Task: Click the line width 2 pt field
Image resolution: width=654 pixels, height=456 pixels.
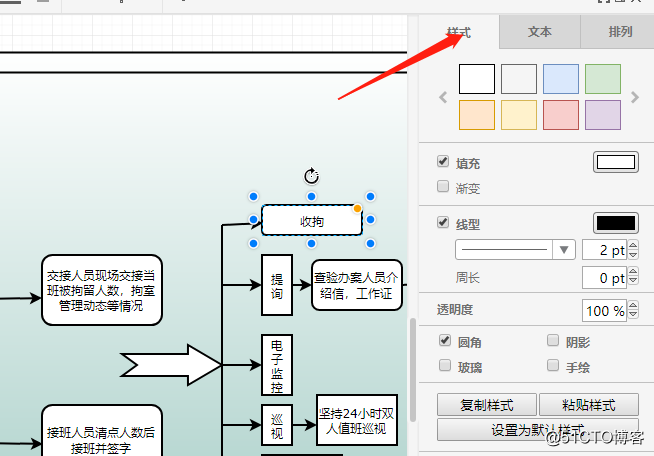Action: tap(604, 250)
